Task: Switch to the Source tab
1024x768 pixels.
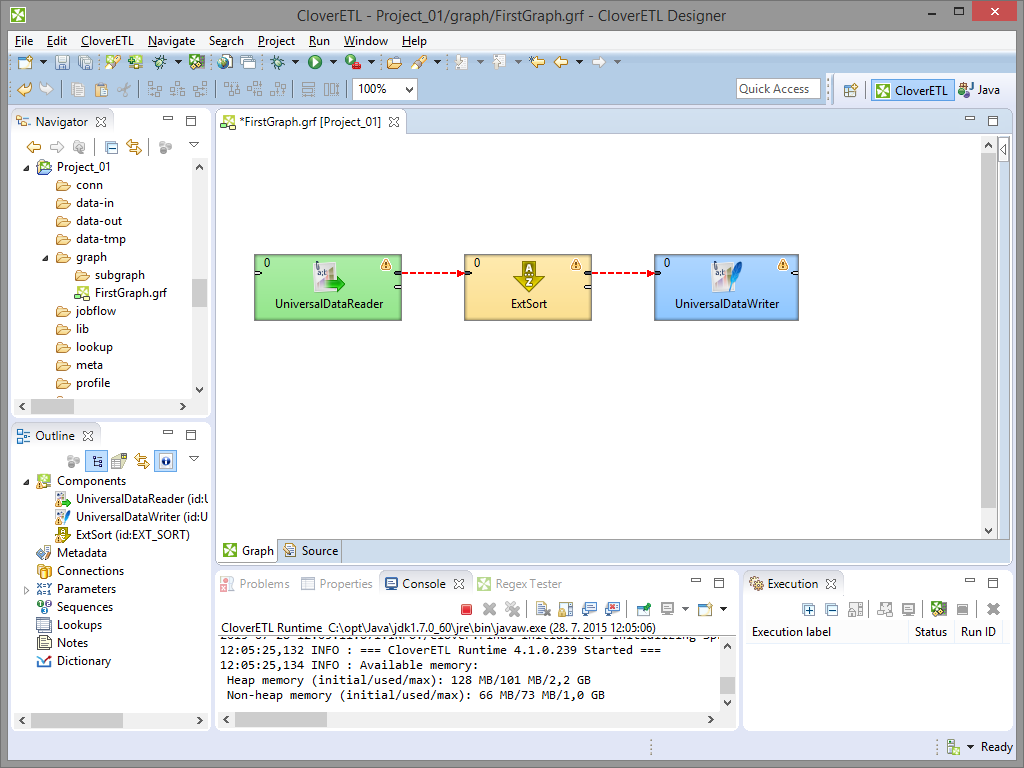Action: 311,551
